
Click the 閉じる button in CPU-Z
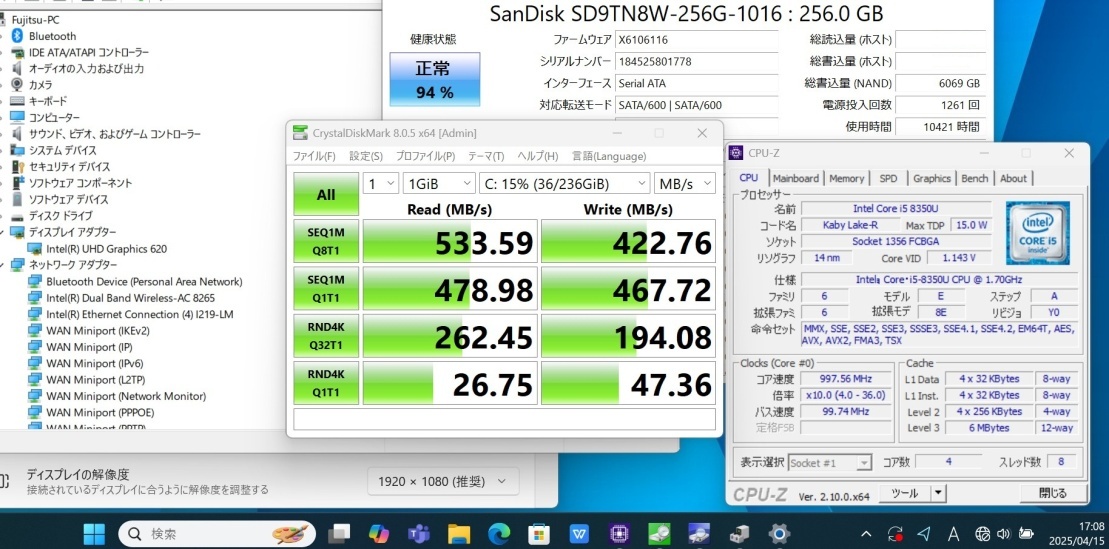[1052, 493]
